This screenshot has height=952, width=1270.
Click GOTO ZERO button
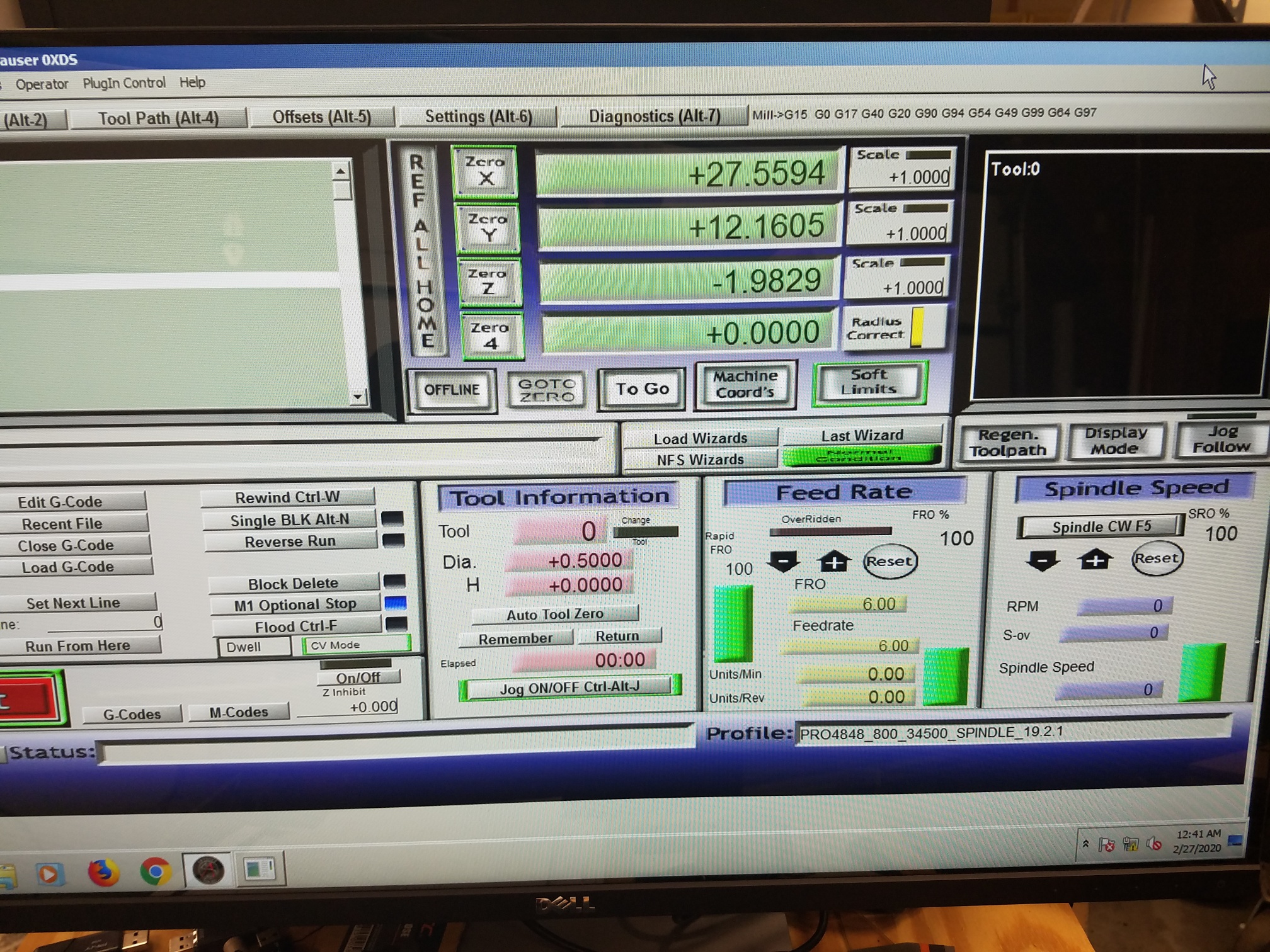point(546,390)
